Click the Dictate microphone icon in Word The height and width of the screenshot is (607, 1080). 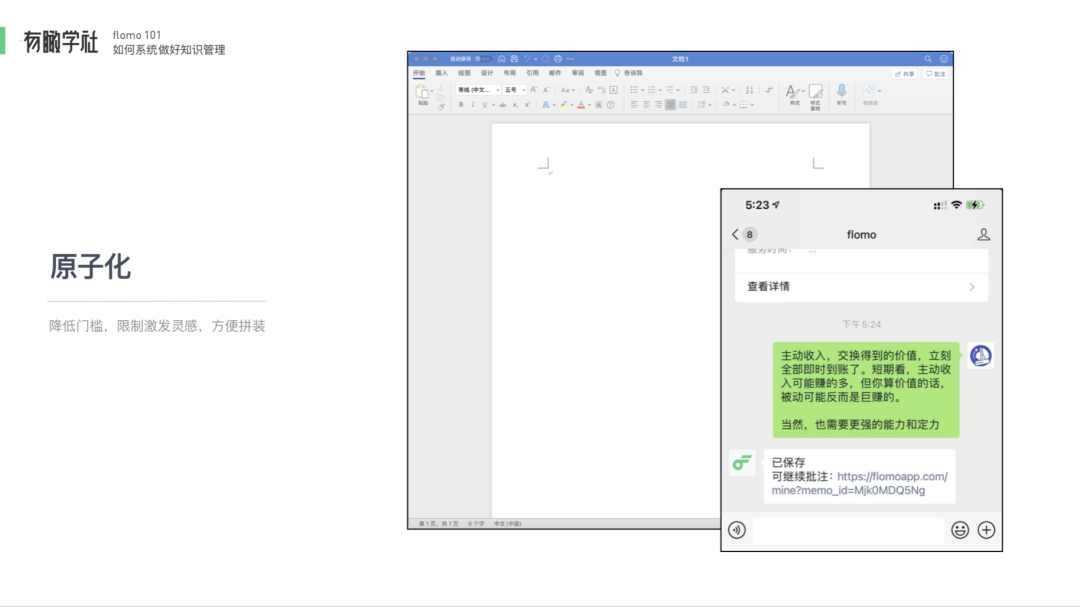[x=842, y=92]
